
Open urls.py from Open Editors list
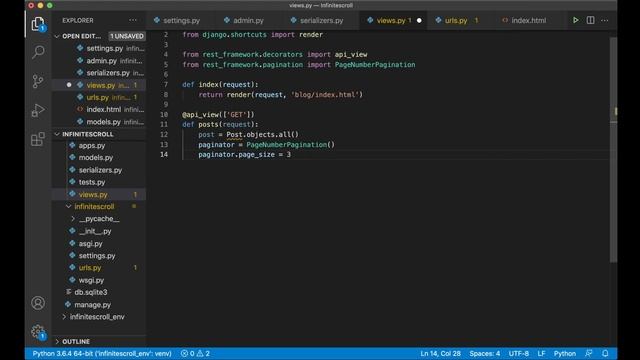pos(99,97)
